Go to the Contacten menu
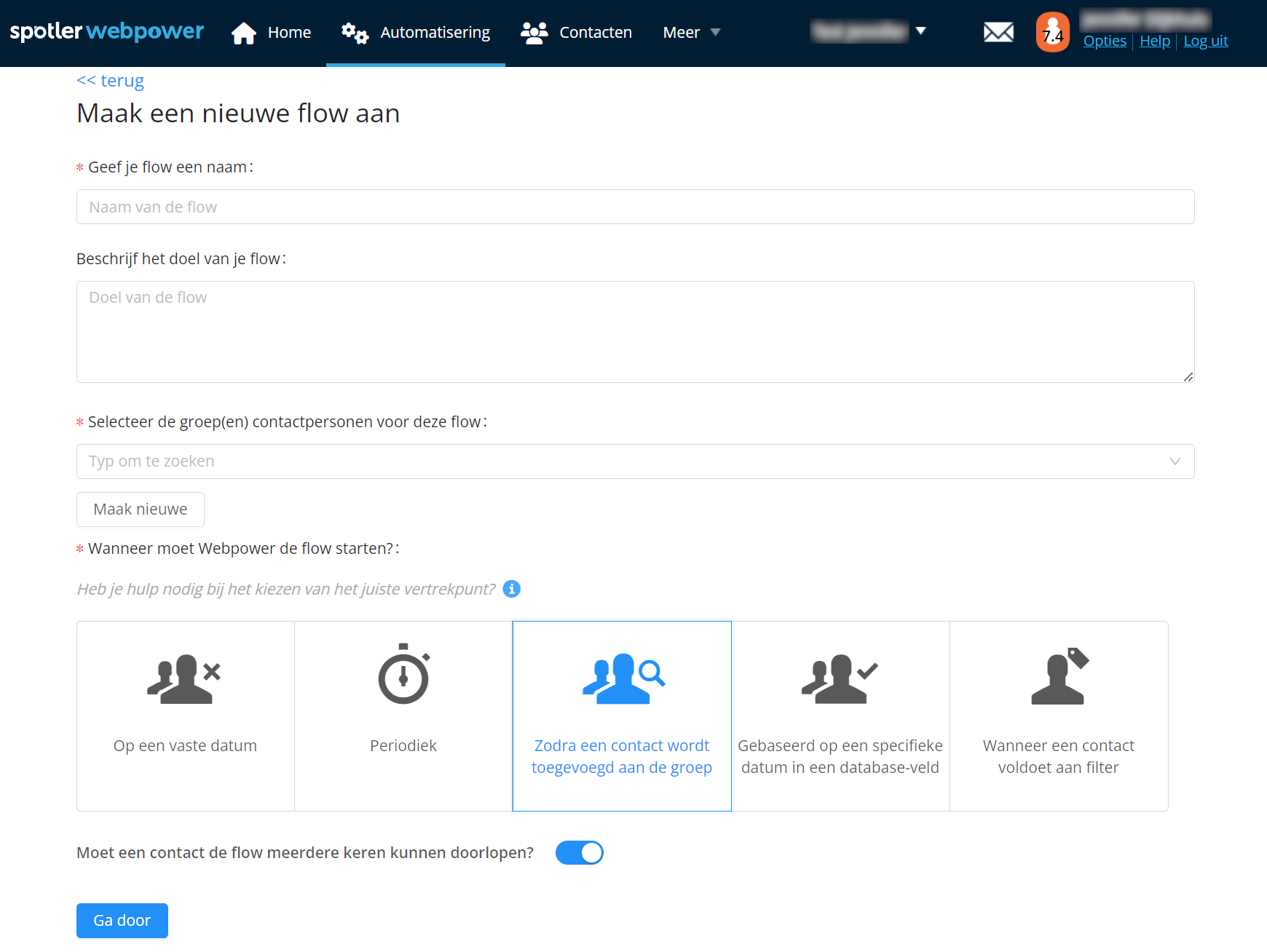1267x952 pixels. (x=576, y=32)
